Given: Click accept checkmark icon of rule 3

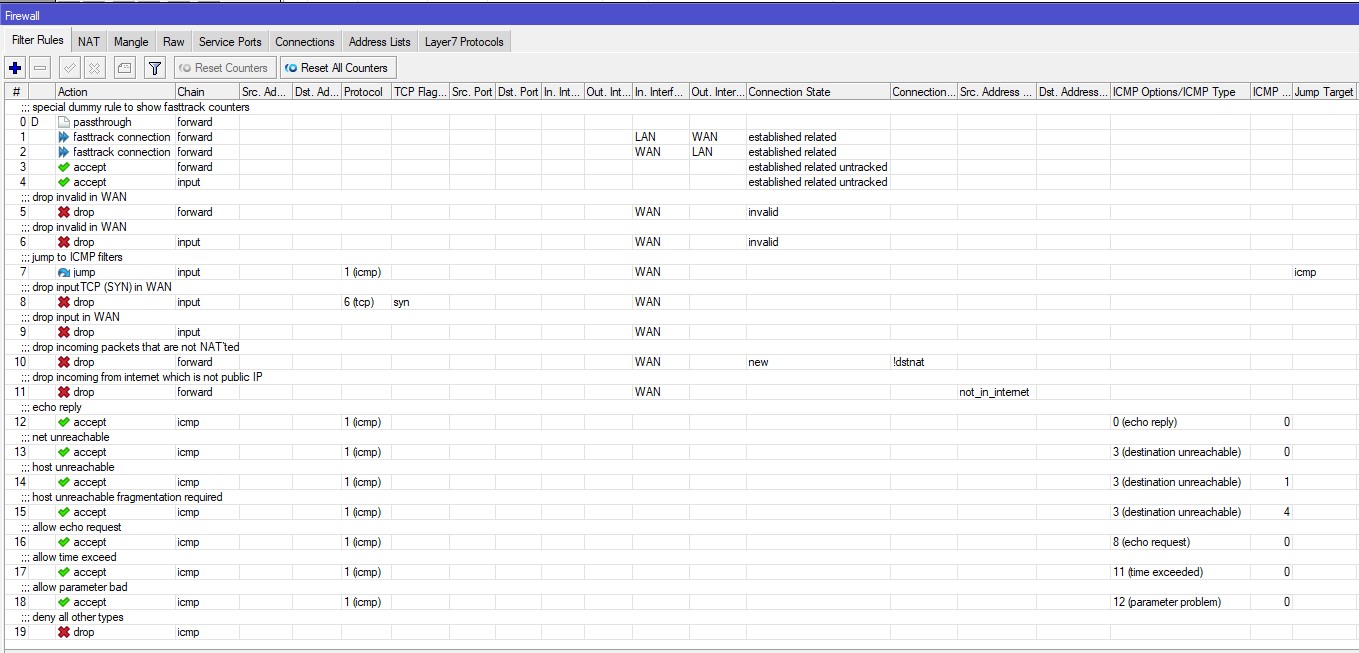Looking at the screenshot, I should (x=64, y=167).
